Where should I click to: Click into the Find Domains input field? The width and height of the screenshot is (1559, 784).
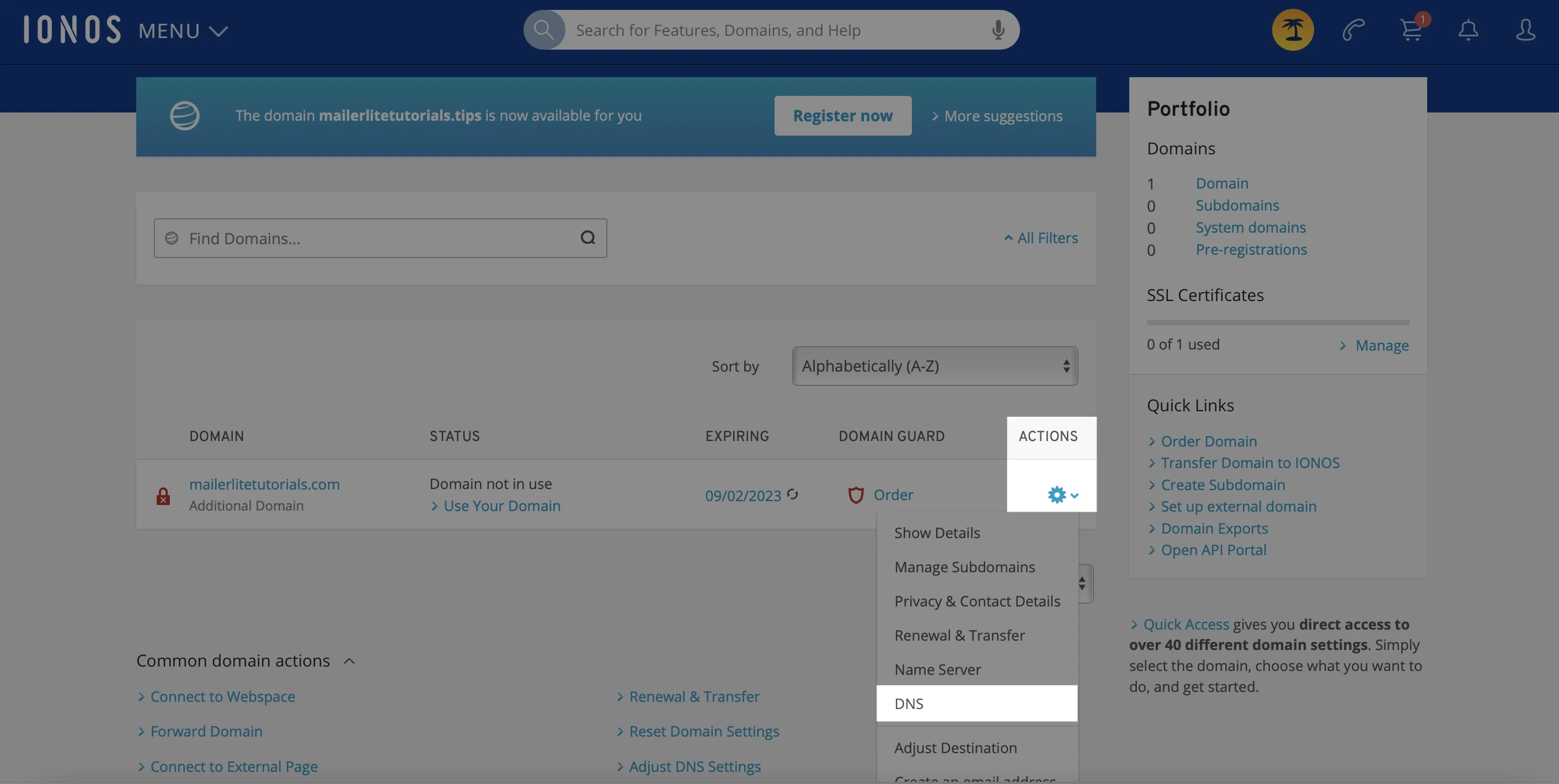(375, 238)
